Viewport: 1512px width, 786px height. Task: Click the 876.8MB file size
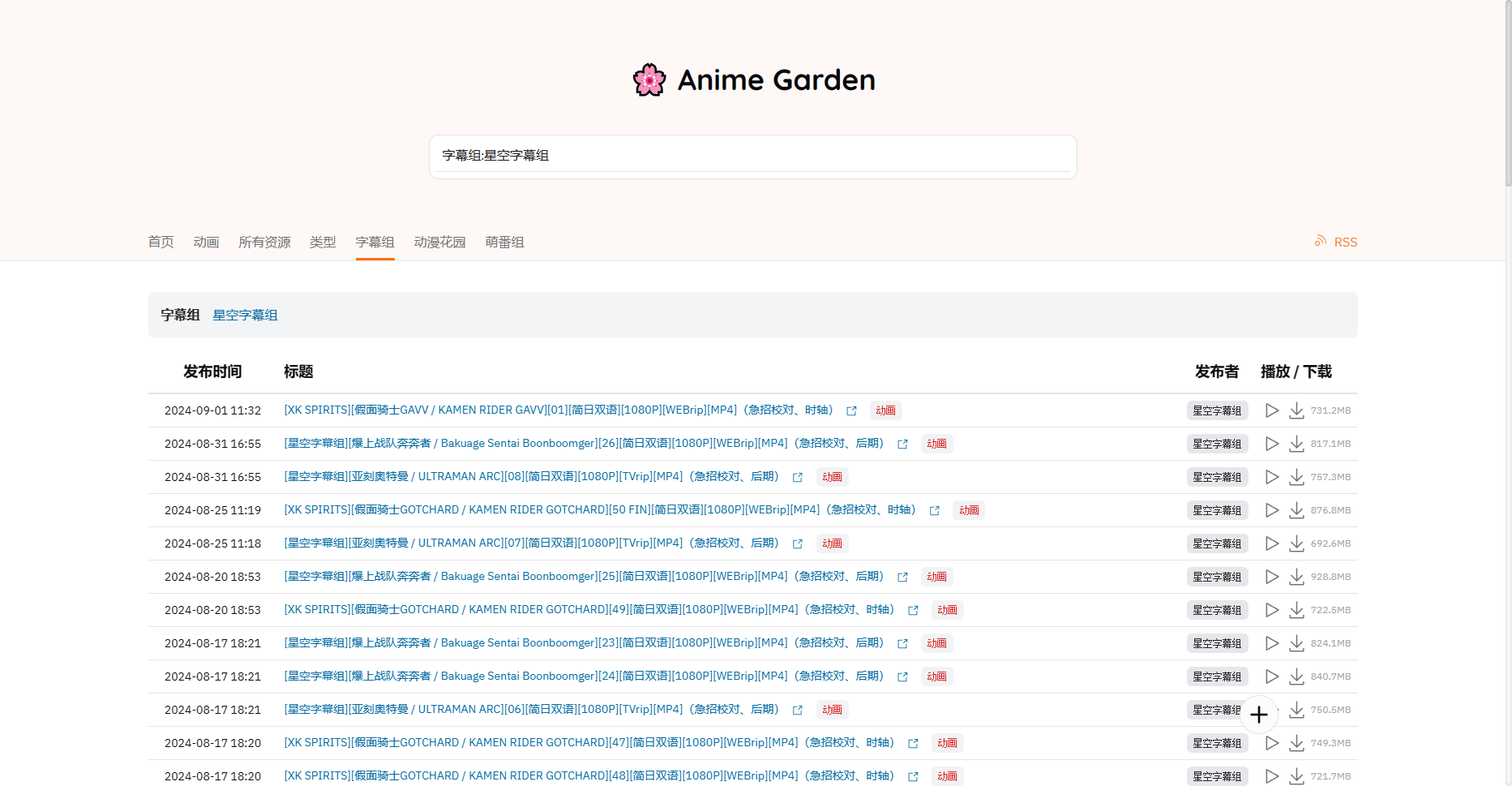pos(1331,510)
